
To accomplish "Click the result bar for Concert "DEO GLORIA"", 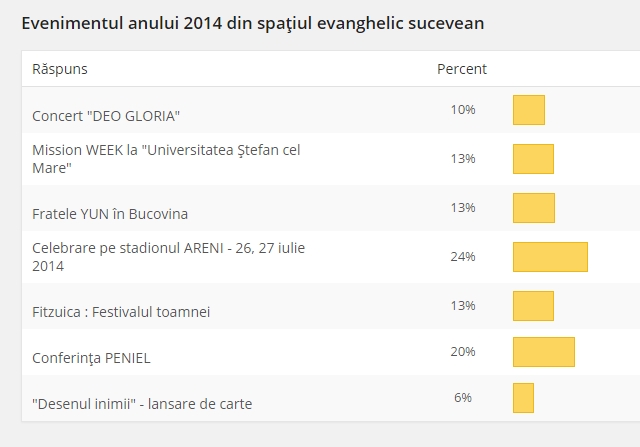I will pos(528,110).
